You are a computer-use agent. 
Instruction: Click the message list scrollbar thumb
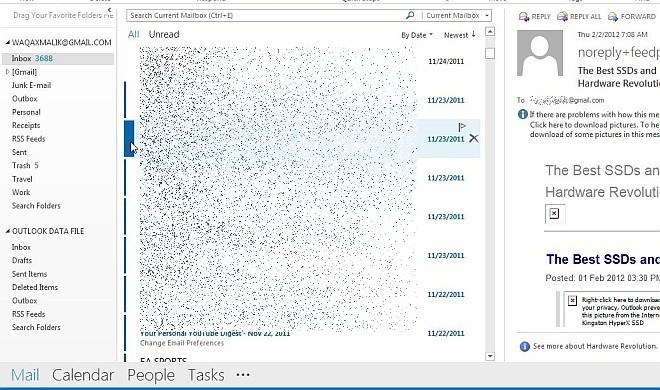[490, 53]
